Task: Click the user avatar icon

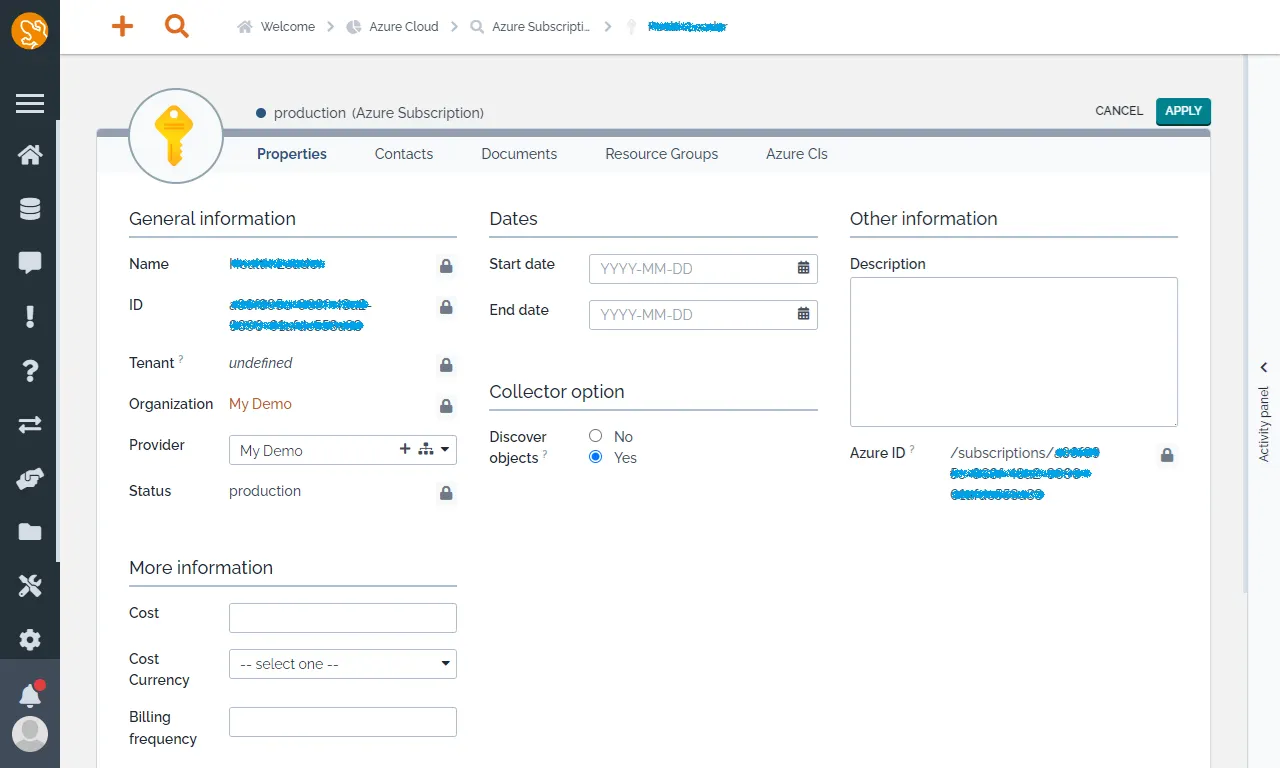Action: [30, 734]
